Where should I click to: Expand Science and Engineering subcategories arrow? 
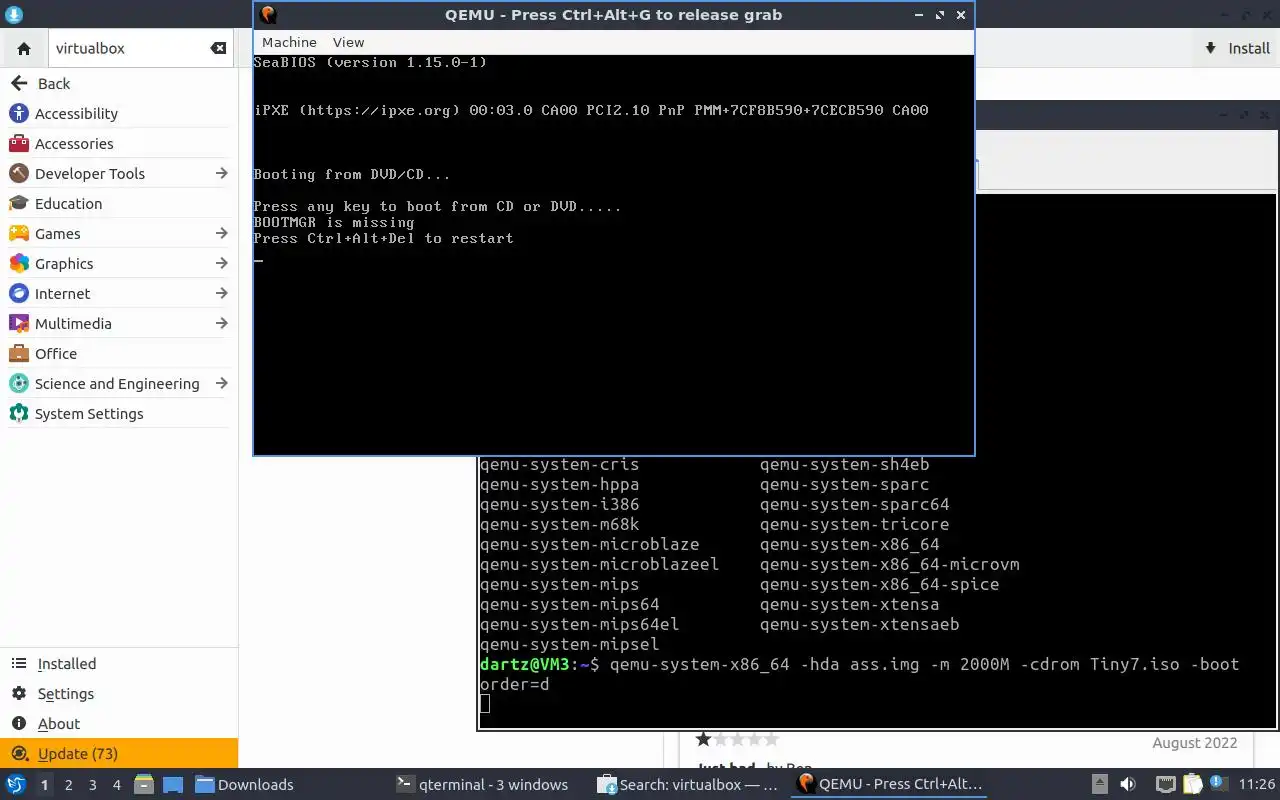tap(221, 383)
